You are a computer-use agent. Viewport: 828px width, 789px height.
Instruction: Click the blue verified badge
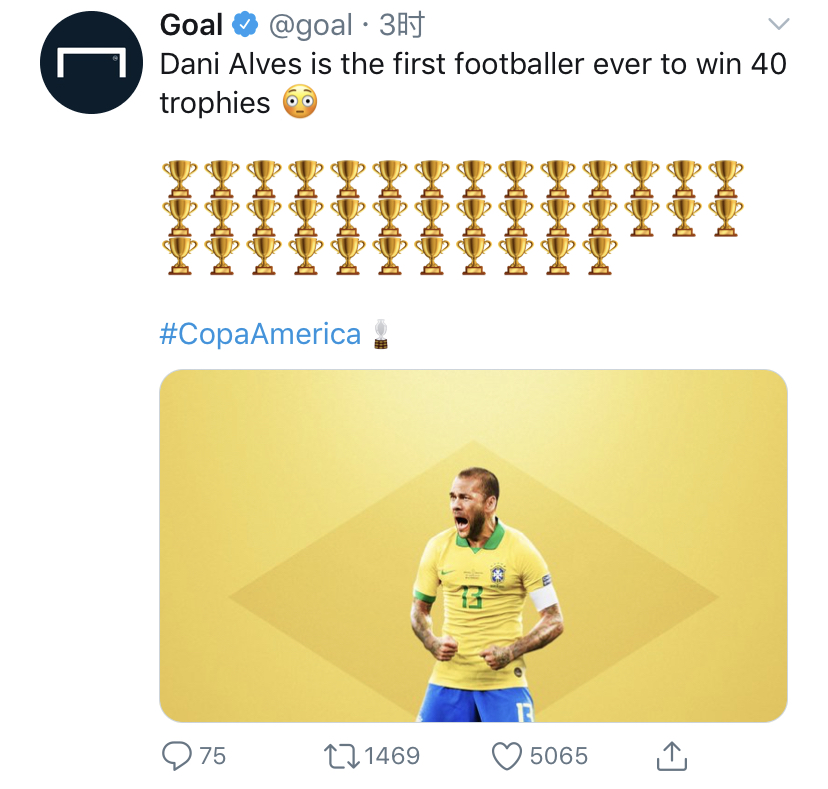point(246,25)
